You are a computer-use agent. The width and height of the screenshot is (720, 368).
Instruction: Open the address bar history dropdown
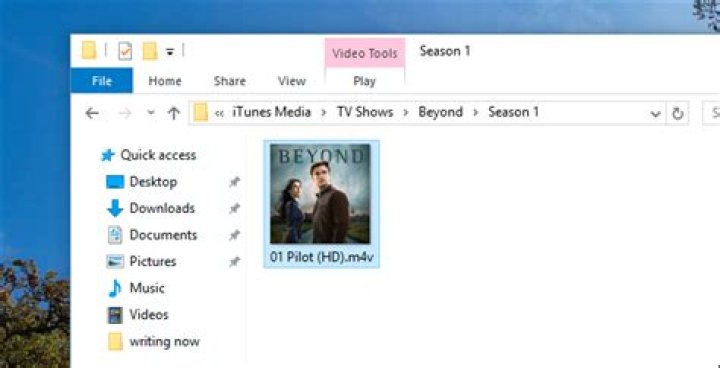point(656,114)
